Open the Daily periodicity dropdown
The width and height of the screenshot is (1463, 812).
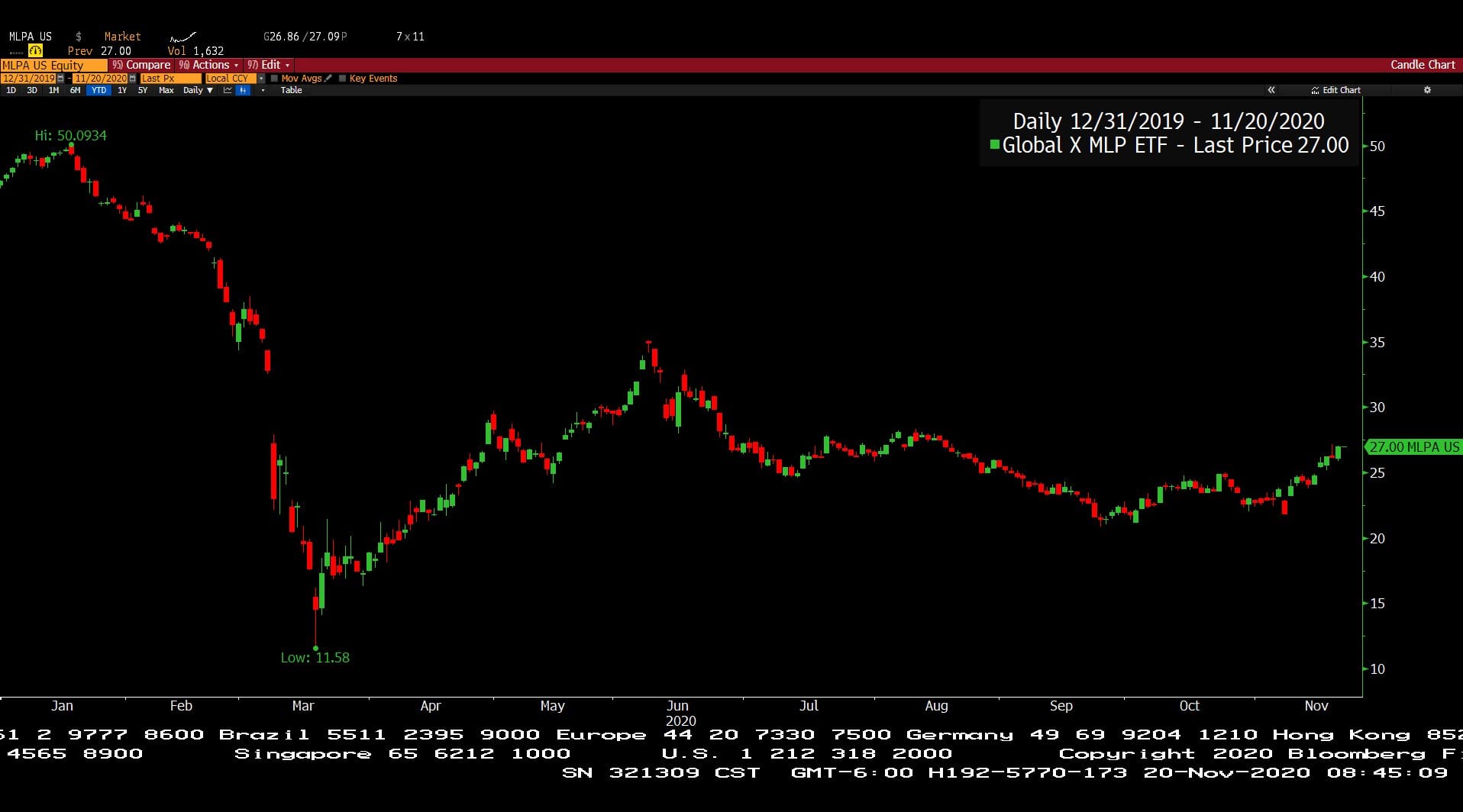pos(198,90)
